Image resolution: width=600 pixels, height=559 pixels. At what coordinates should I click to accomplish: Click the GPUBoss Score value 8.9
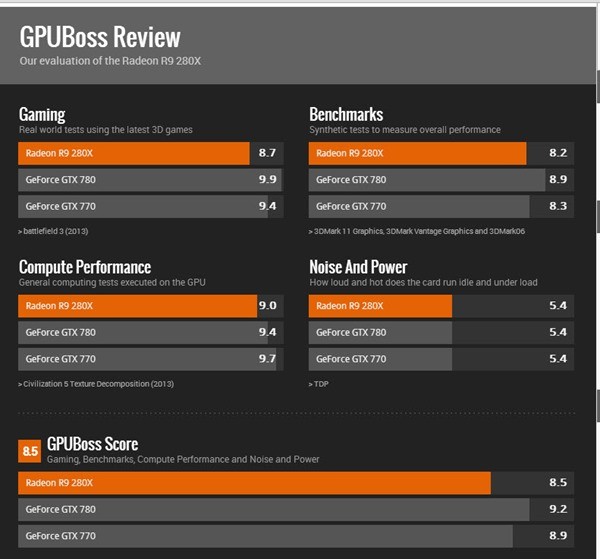click(558, 536)
